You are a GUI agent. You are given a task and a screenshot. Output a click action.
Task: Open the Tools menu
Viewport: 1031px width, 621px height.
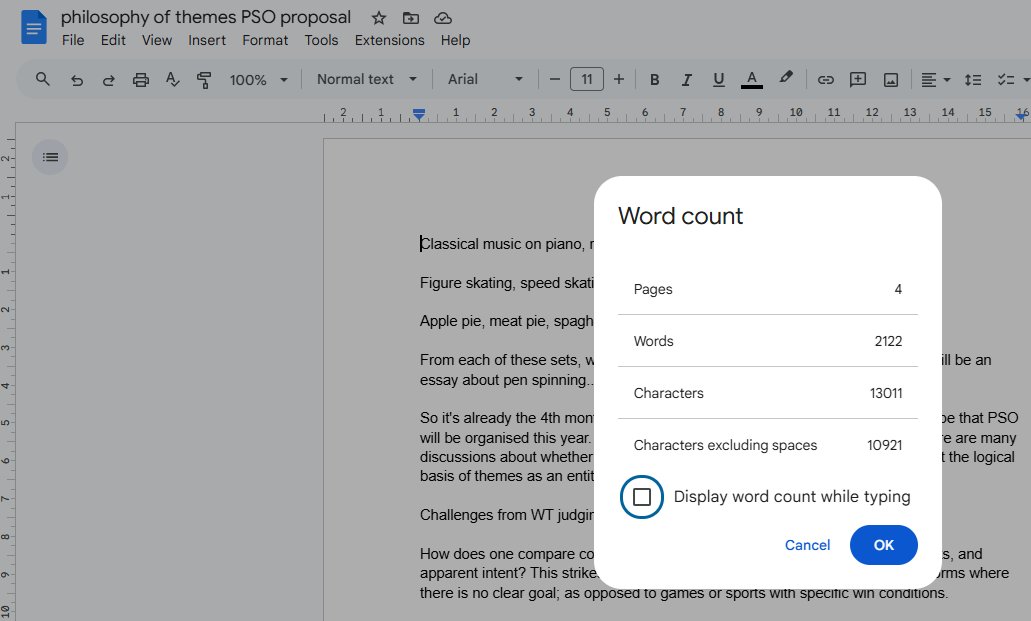click(321, 40)
